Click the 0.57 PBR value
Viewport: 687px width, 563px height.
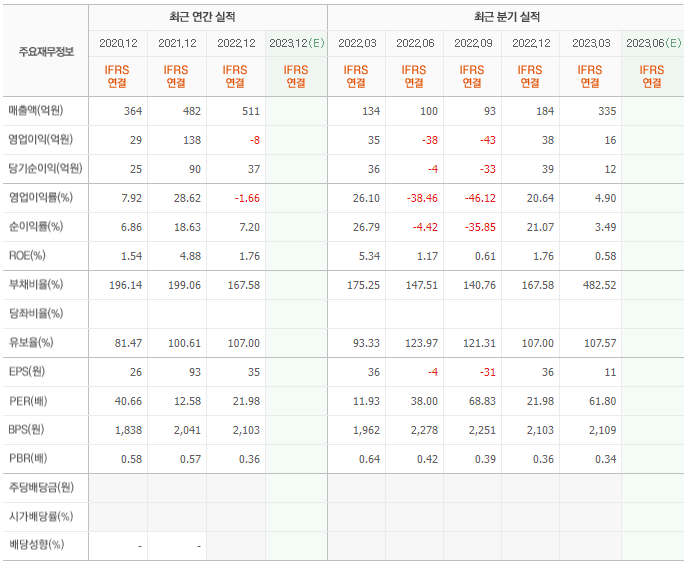[190, 459]
